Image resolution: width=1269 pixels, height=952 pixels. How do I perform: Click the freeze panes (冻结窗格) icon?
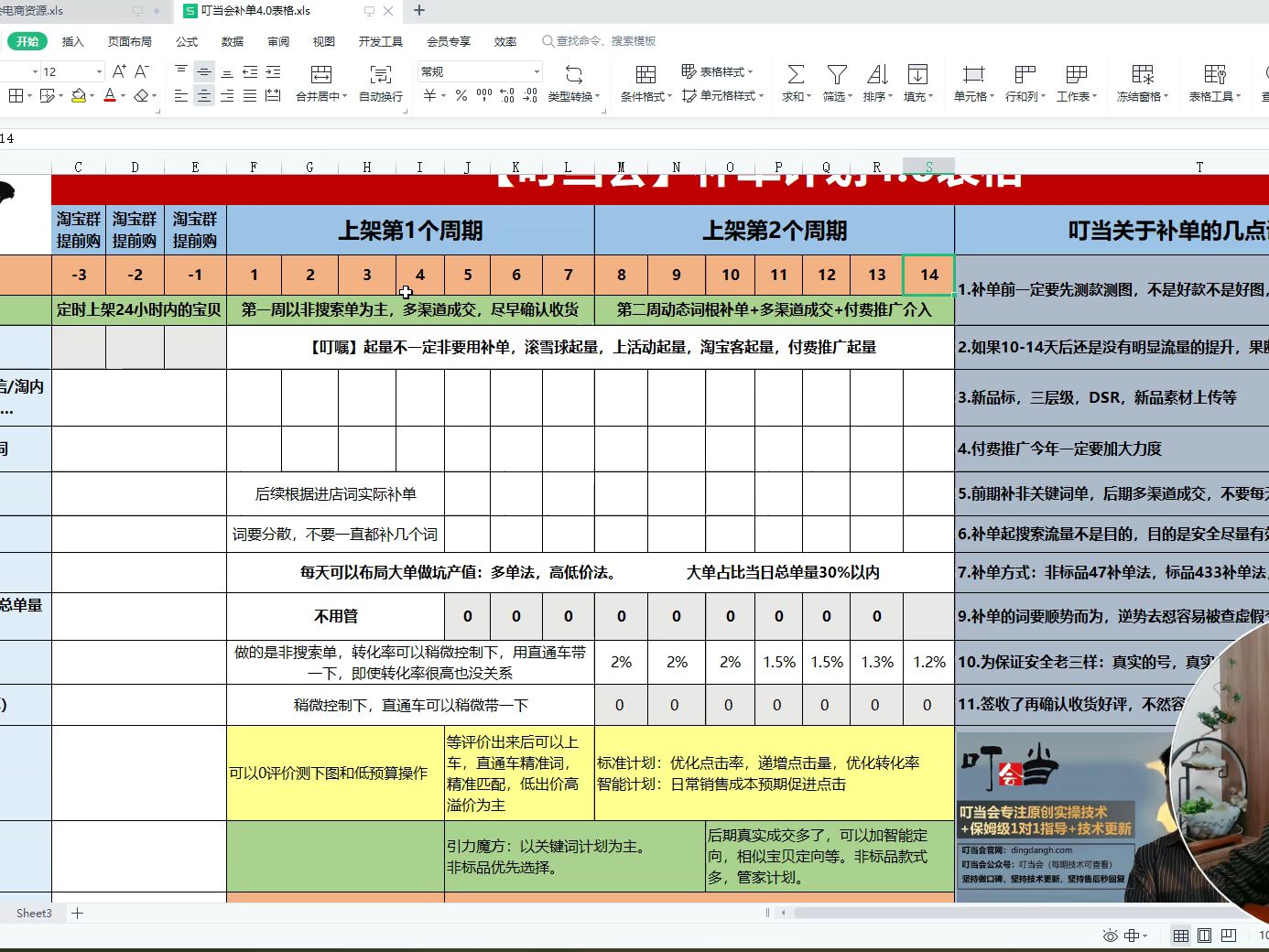1143,74
